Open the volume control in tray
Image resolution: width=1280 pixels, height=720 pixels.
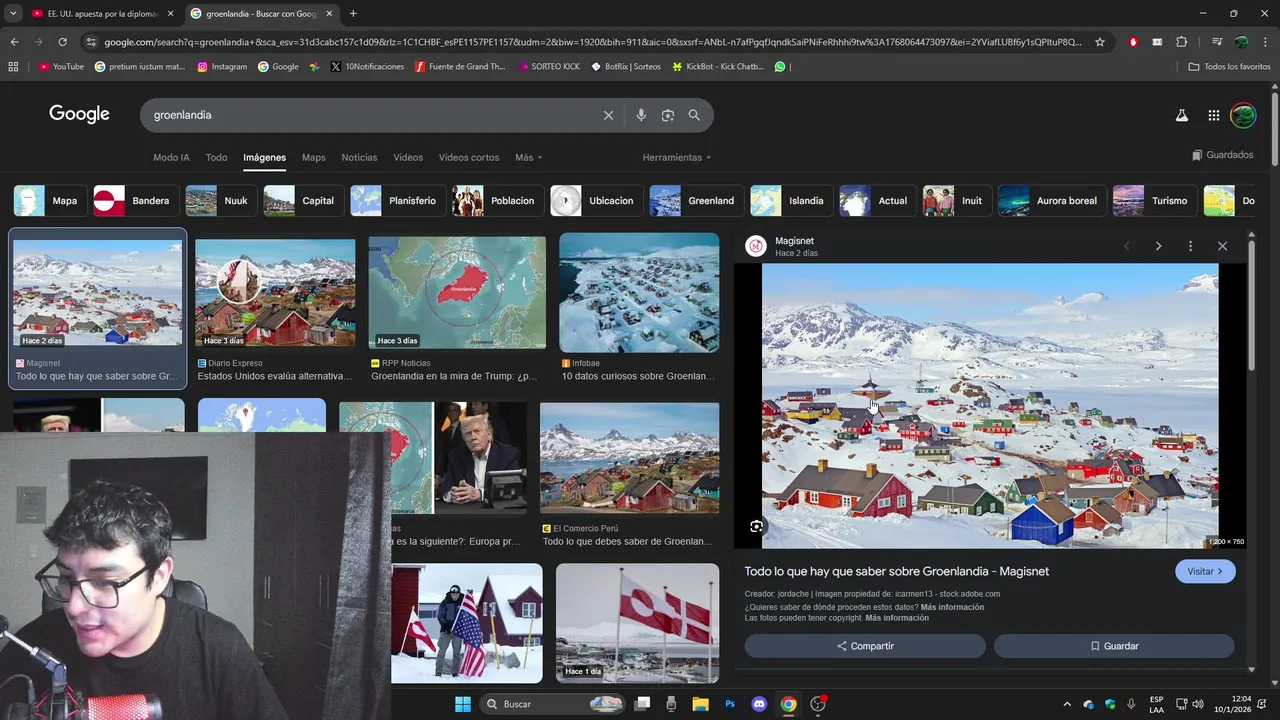click(x=1198, y=704)
